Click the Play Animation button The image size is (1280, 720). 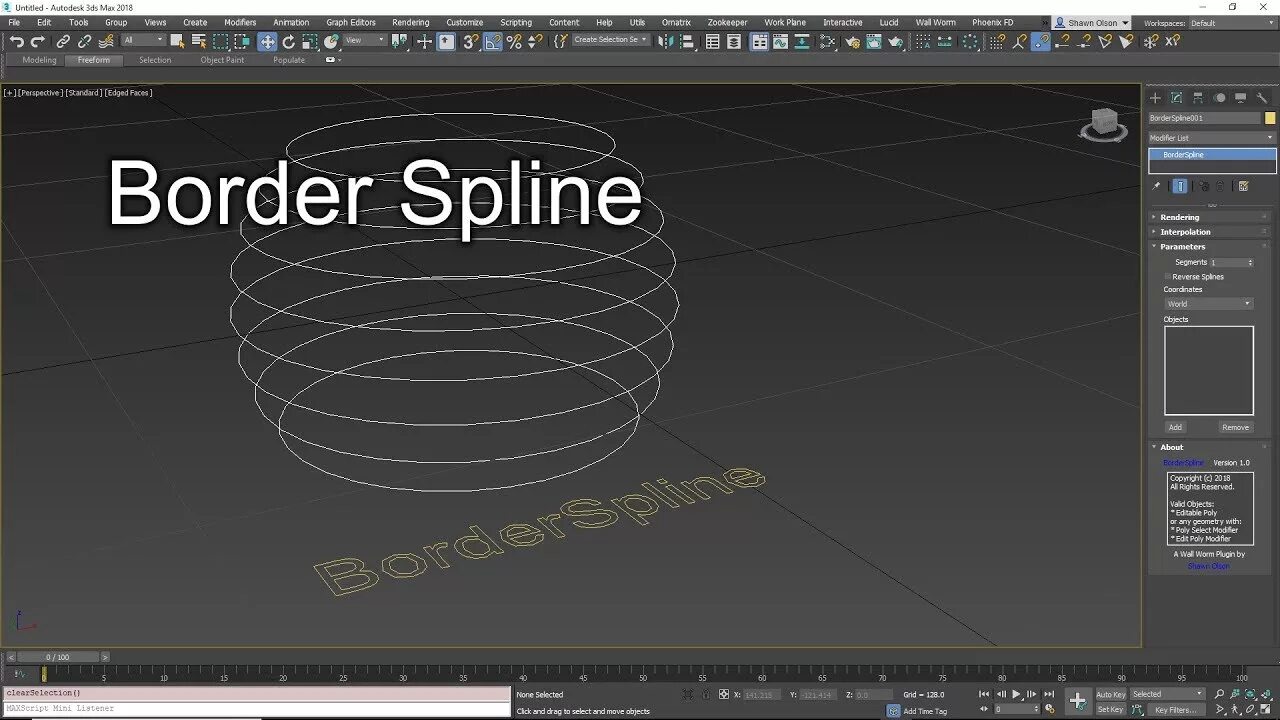[x=1016, y=694]
